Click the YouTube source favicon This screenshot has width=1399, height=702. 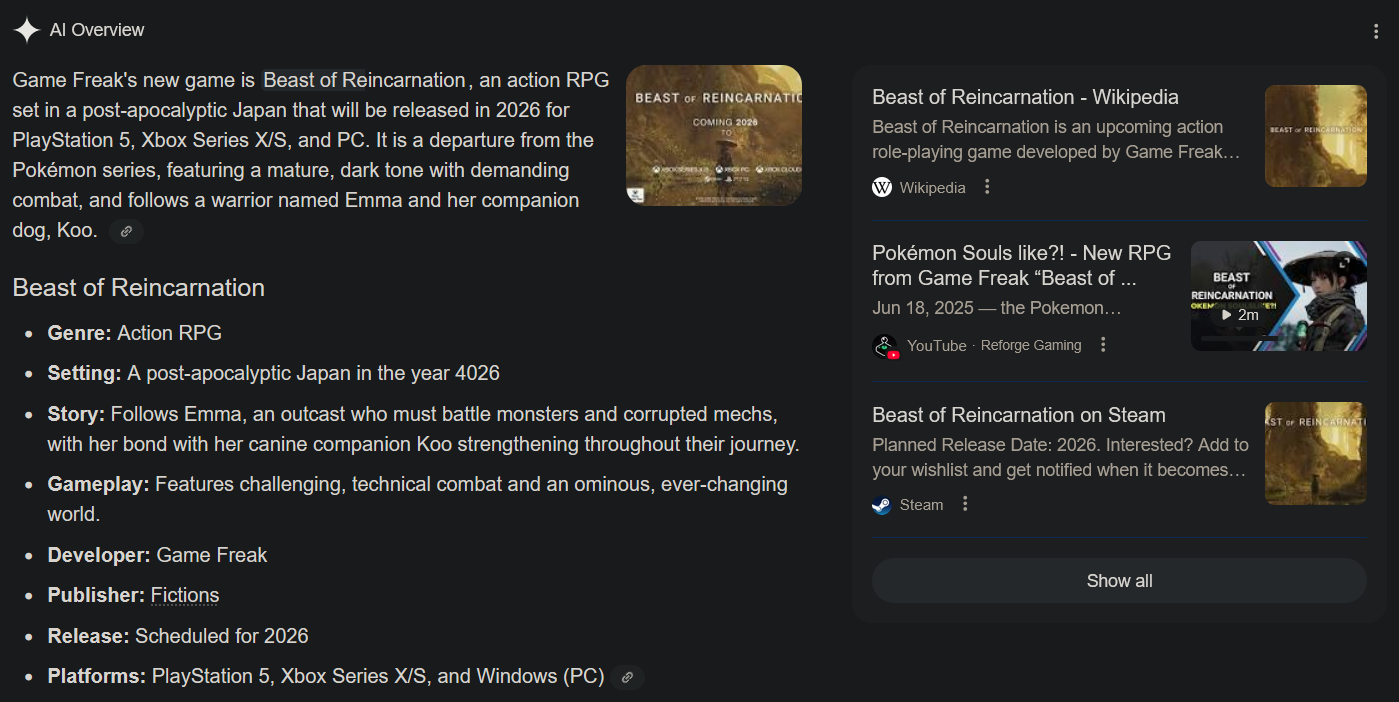(x=885, y=346)
